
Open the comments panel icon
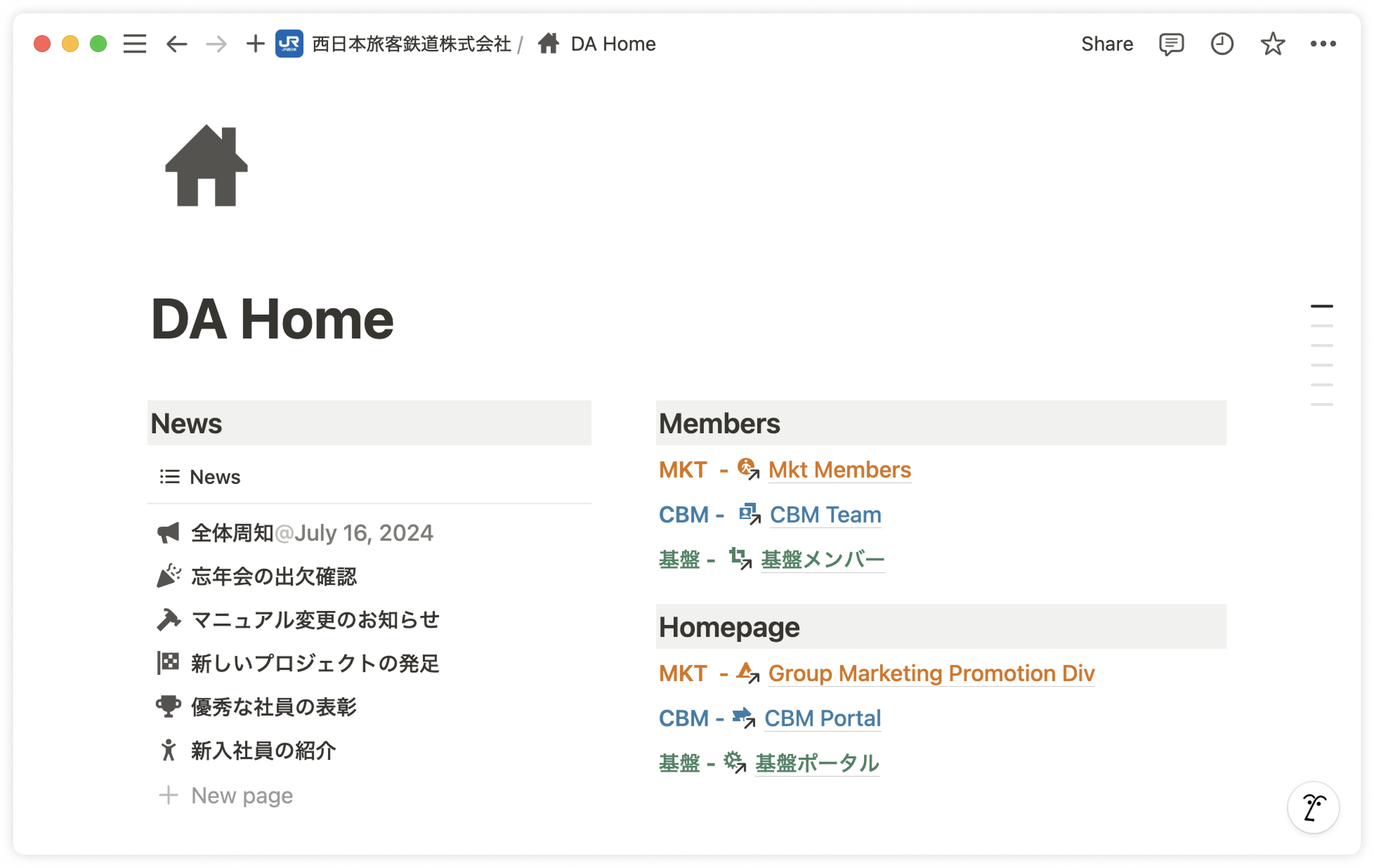pos(1171,44)
